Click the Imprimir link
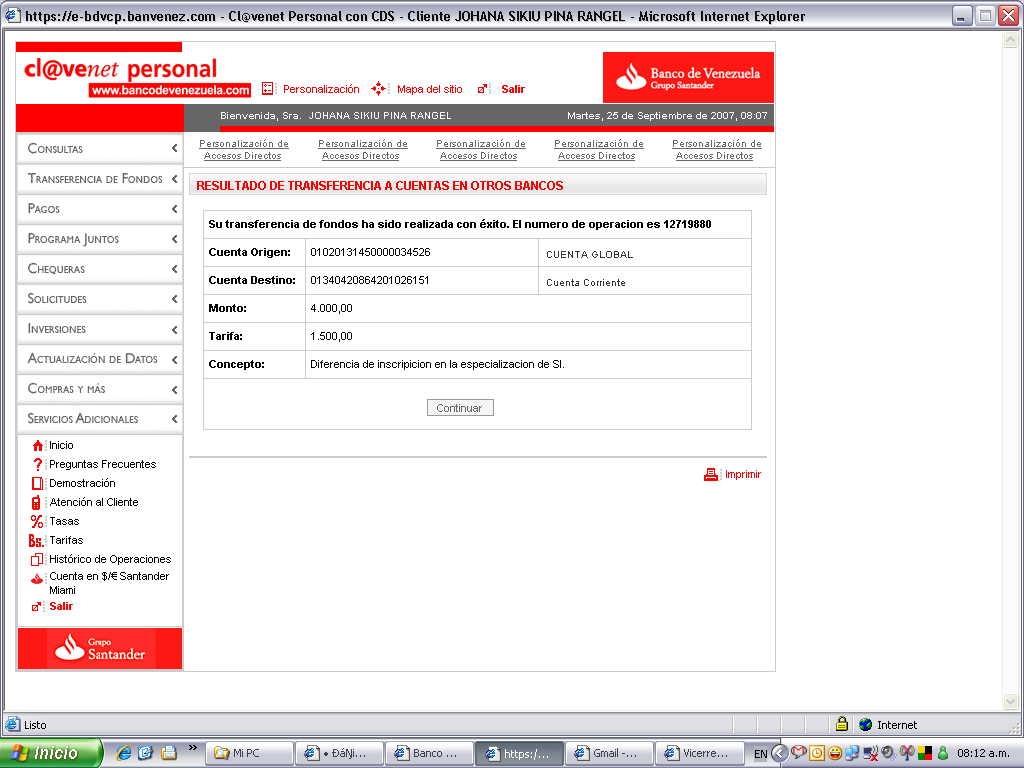Viewport: 1024px width, 768px height. click(x=743, y=475)
